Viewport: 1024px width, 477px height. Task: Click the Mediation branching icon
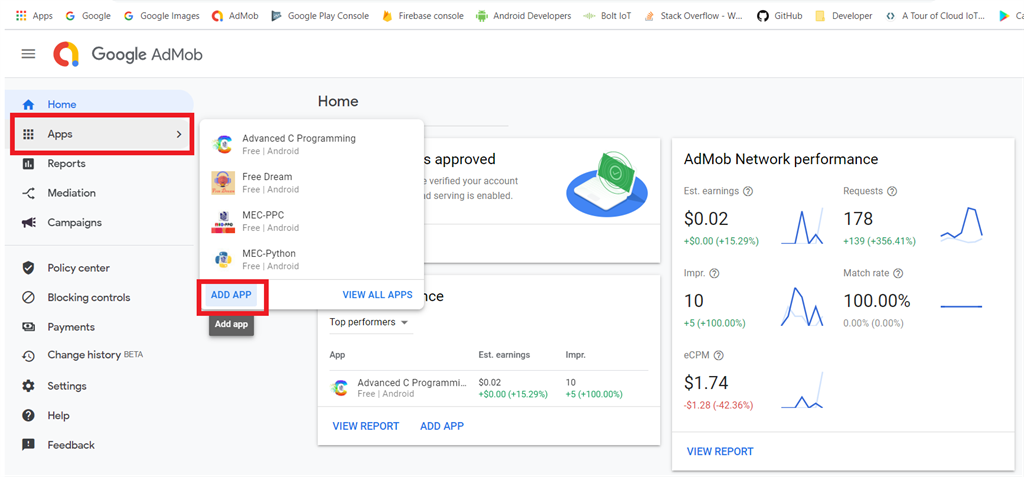click(28, 193)
